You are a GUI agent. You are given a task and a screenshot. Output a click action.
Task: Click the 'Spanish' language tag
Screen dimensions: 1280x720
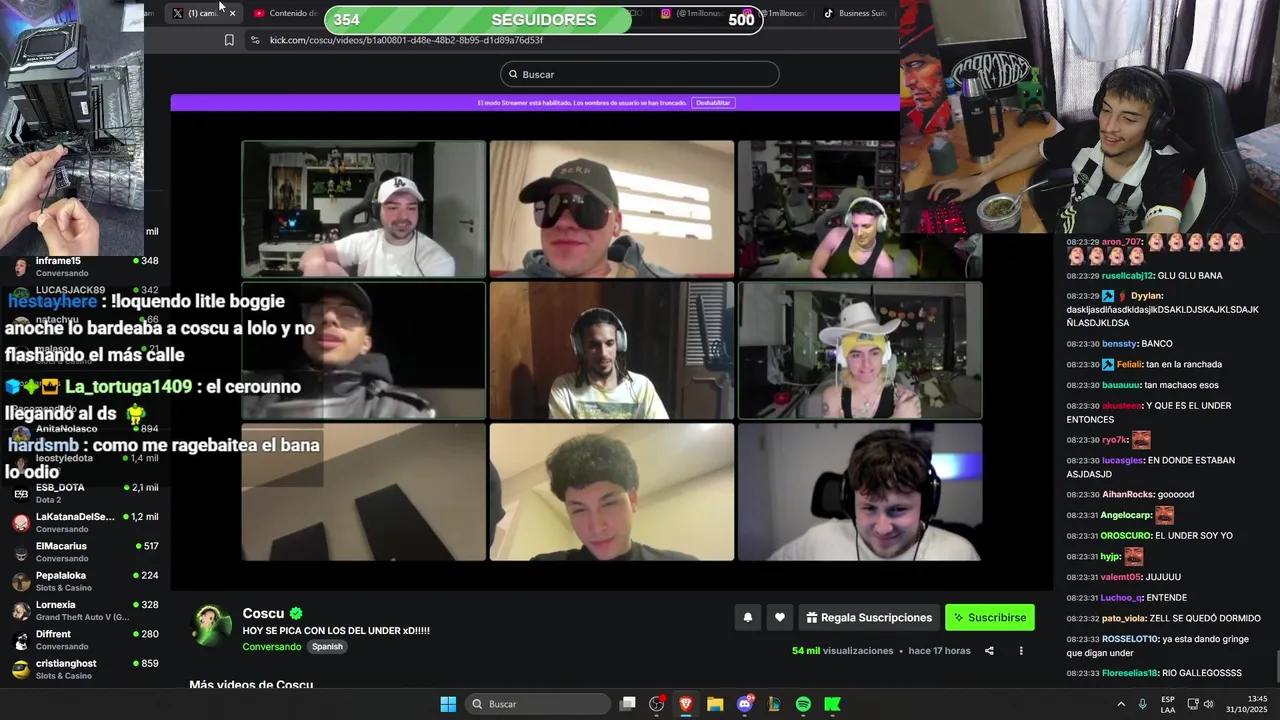point(327,647)
